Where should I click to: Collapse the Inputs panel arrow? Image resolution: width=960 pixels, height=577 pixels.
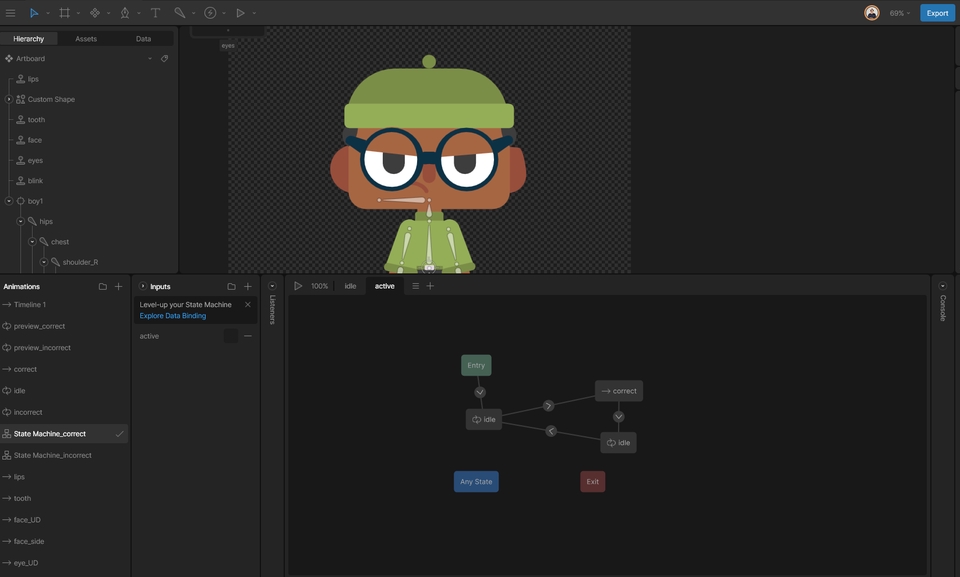click(143, 286)
